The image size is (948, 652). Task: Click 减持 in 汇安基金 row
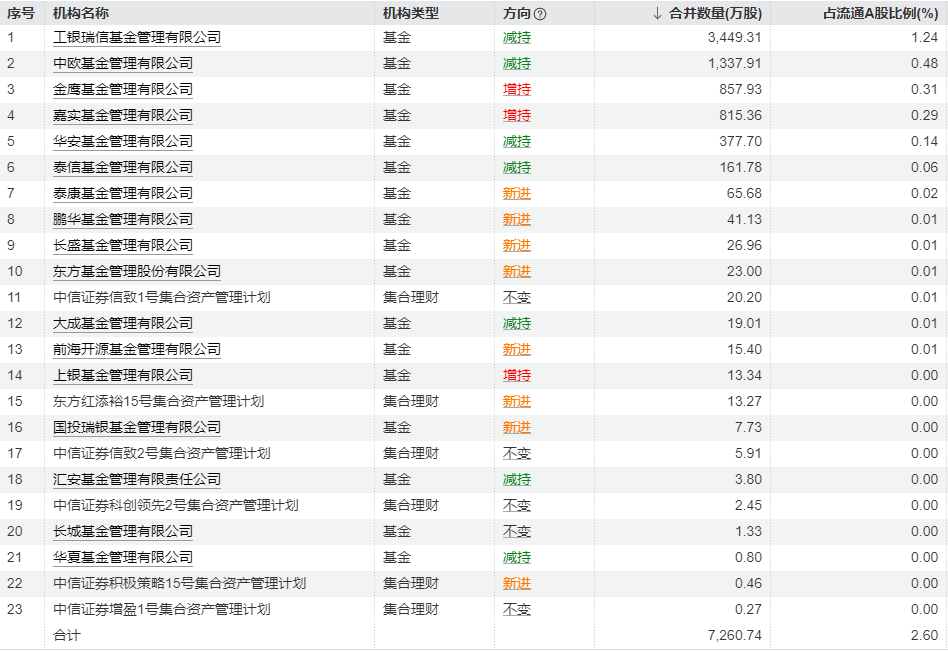click(517, 480)
